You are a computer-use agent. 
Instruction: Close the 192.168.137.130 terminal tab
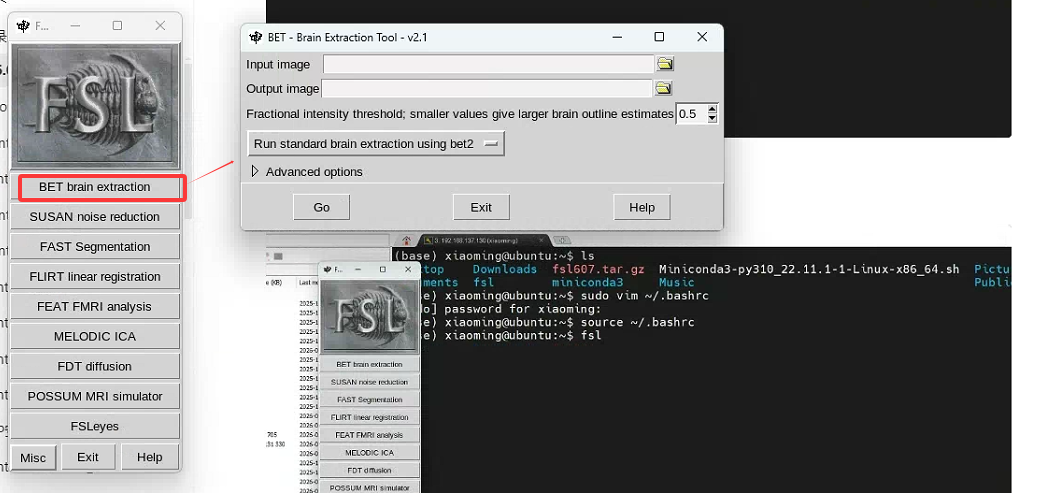tap(540, 240)
